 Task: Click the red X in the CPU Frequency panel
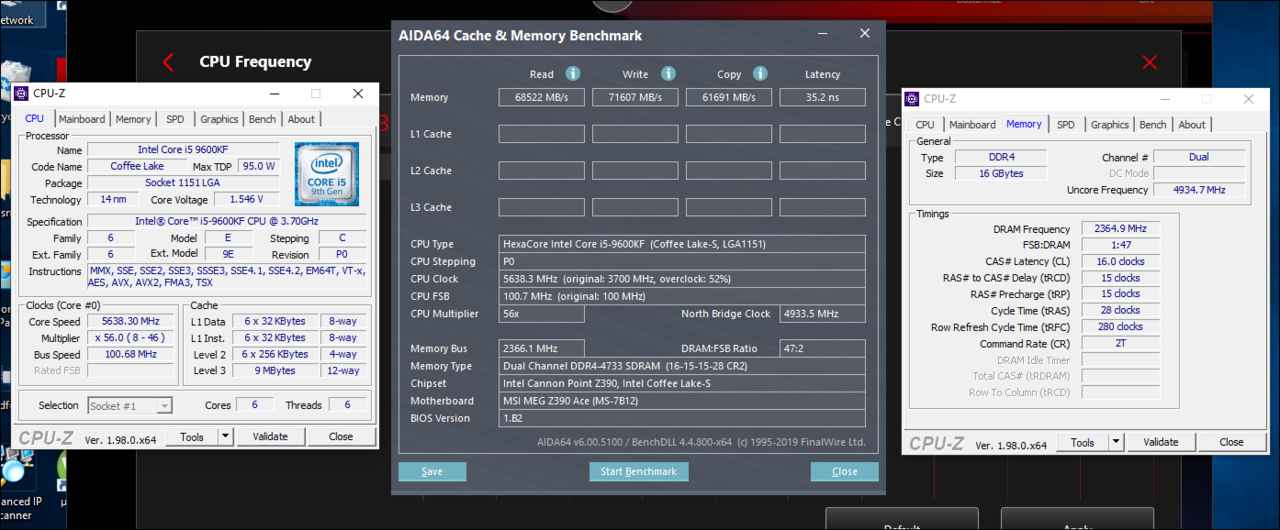tap(1149, 62)
